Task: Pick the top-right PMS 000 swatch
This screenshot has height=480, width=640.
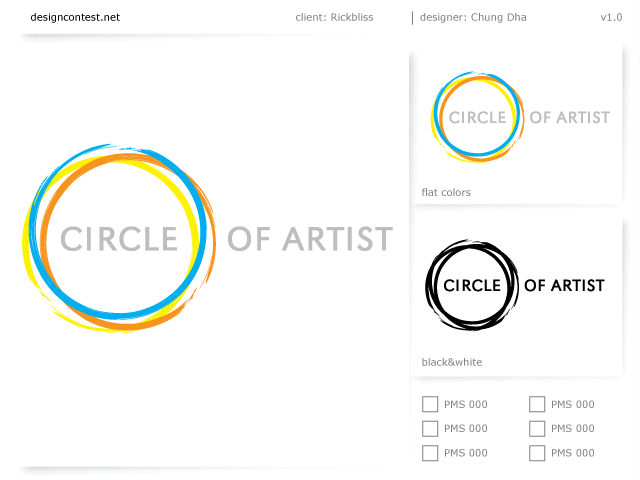Action: click(x=537, y=404)
